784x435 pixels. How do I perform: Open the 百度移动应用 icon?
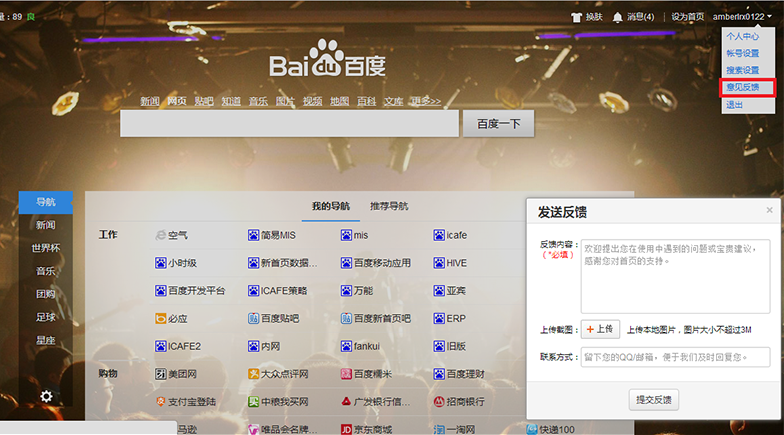(346, 263)
